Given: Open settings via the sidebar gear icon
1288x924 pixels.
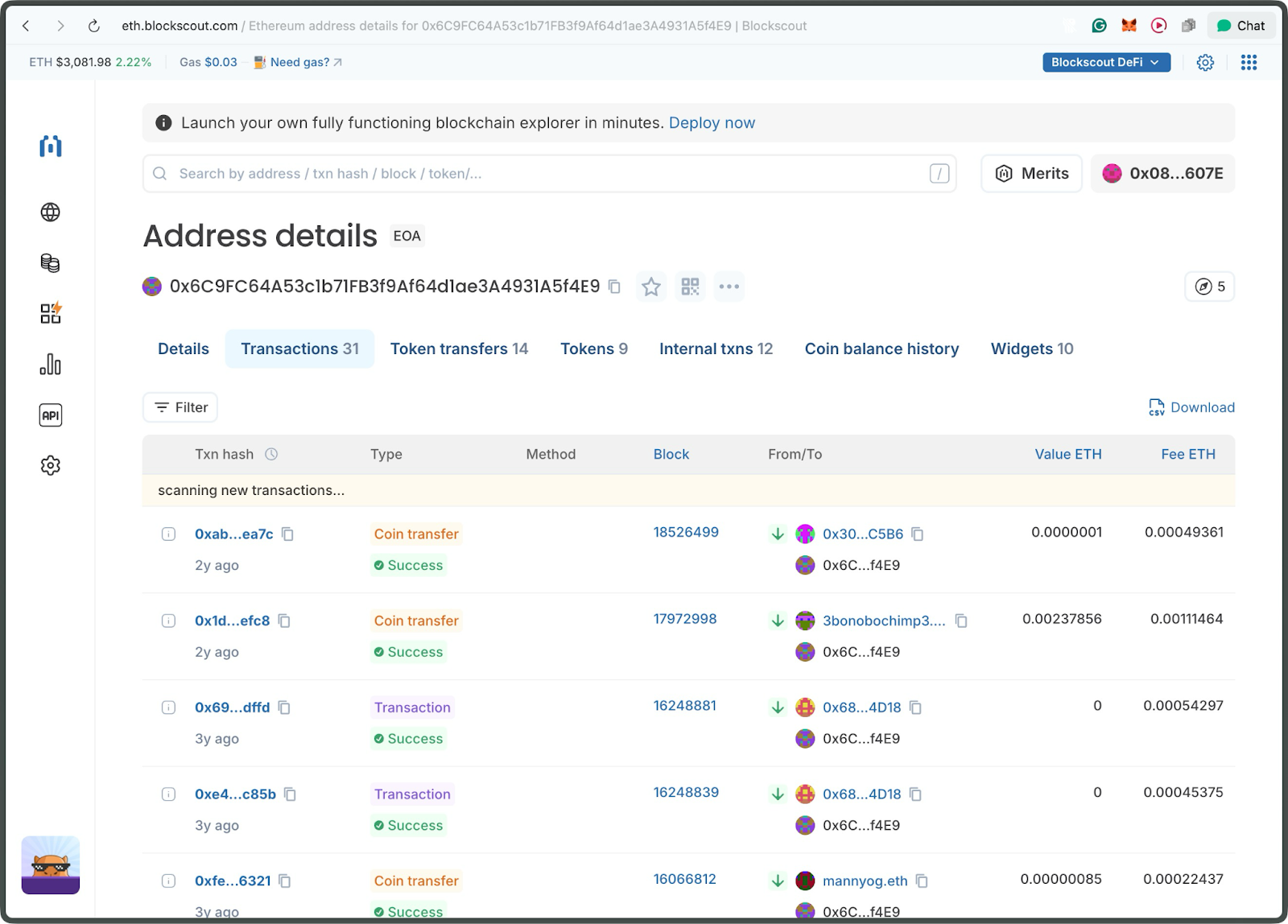Looking at the screenshot, I should pyautogui.click(x=50, y=465).
